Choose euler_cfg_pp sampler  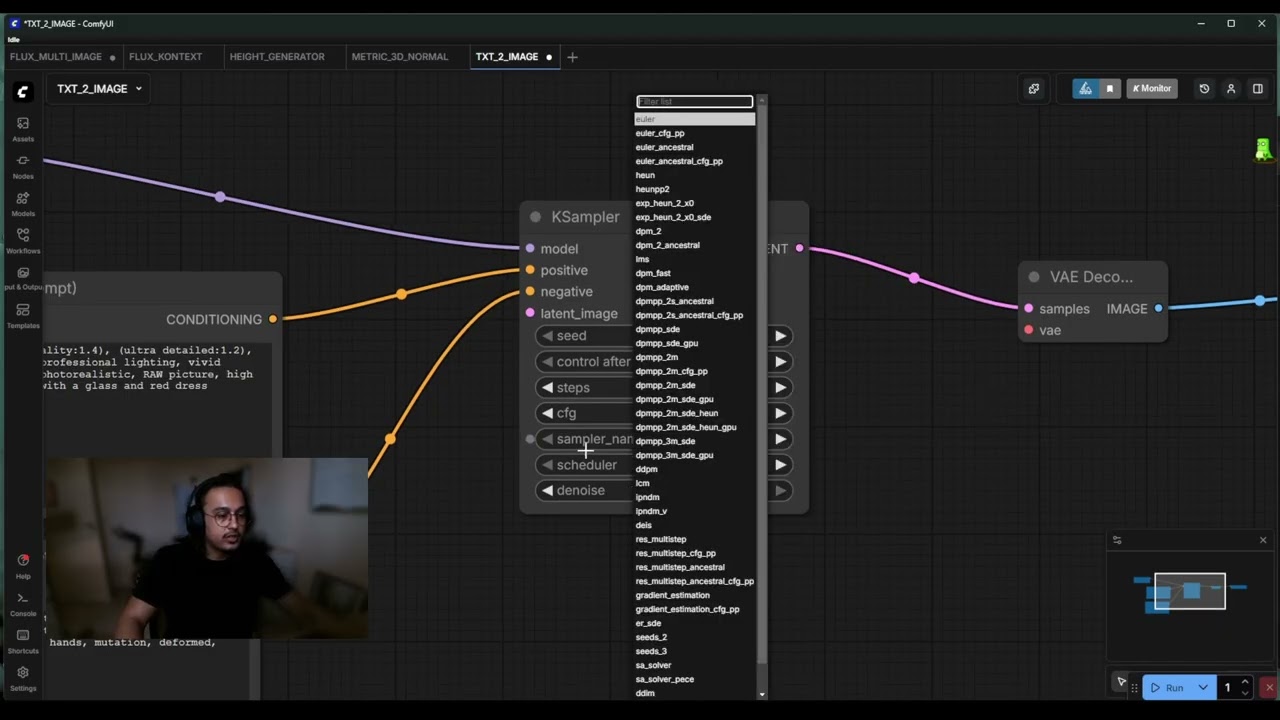pos(695,133)
